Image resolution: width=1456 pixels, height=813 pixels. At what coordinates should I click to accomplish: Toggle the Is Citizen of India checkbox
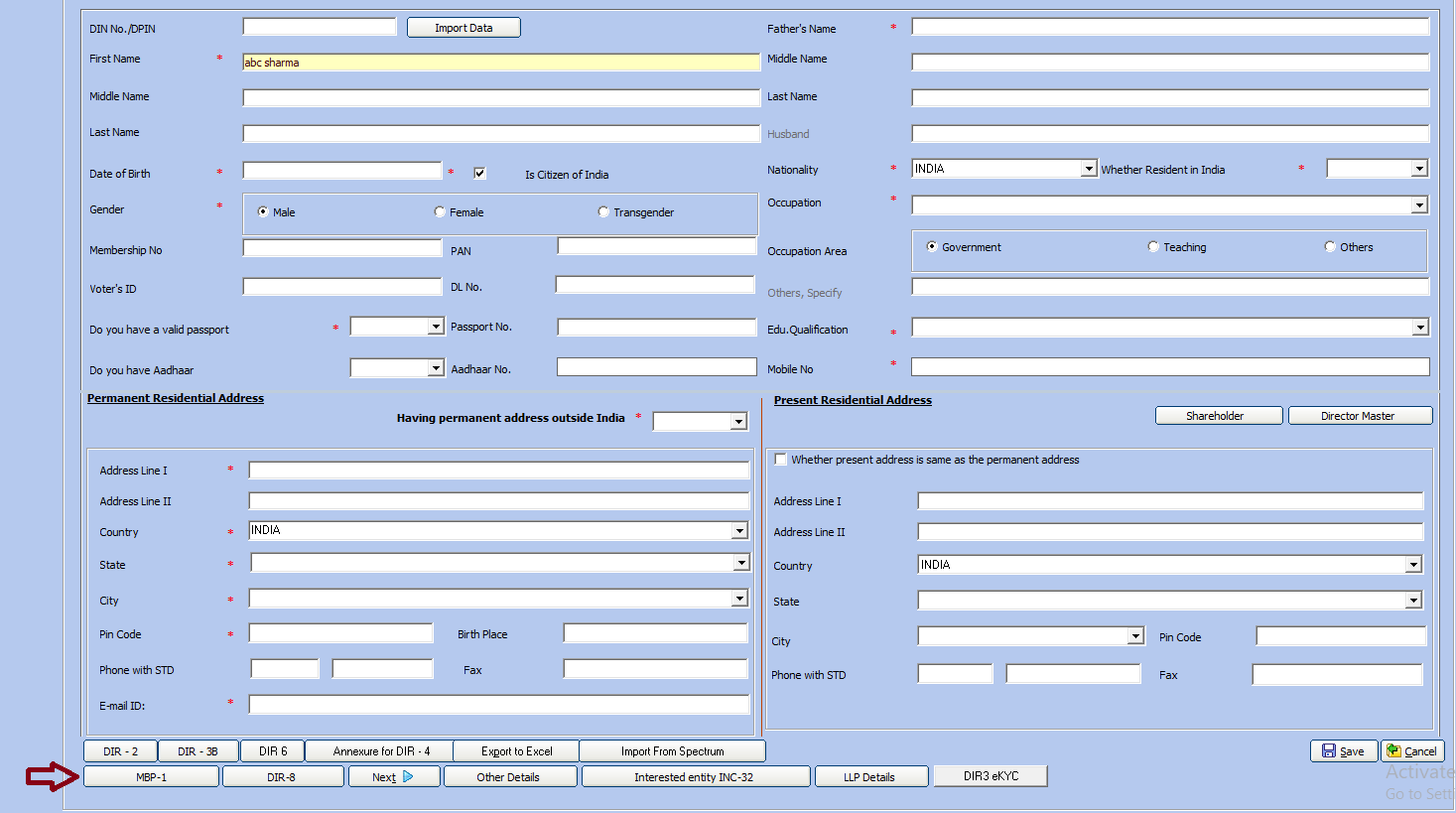click(x=479, y=173)
